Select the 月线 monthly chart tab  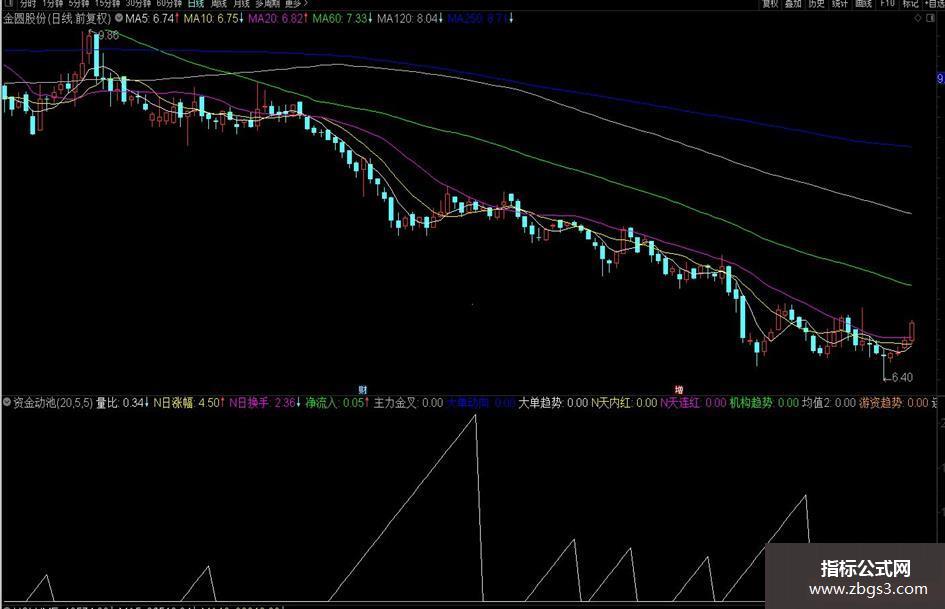point(241,4)
